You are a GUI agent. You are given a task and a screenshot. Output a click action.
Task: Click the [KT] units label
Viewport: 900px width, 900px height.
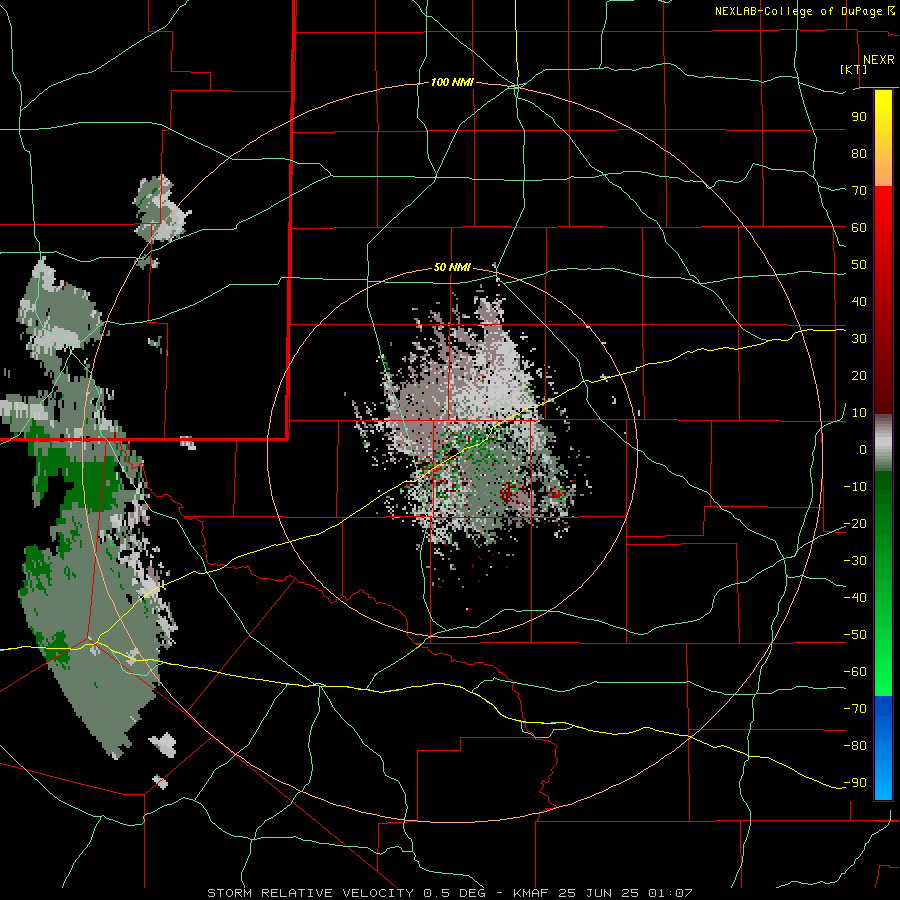854,69
